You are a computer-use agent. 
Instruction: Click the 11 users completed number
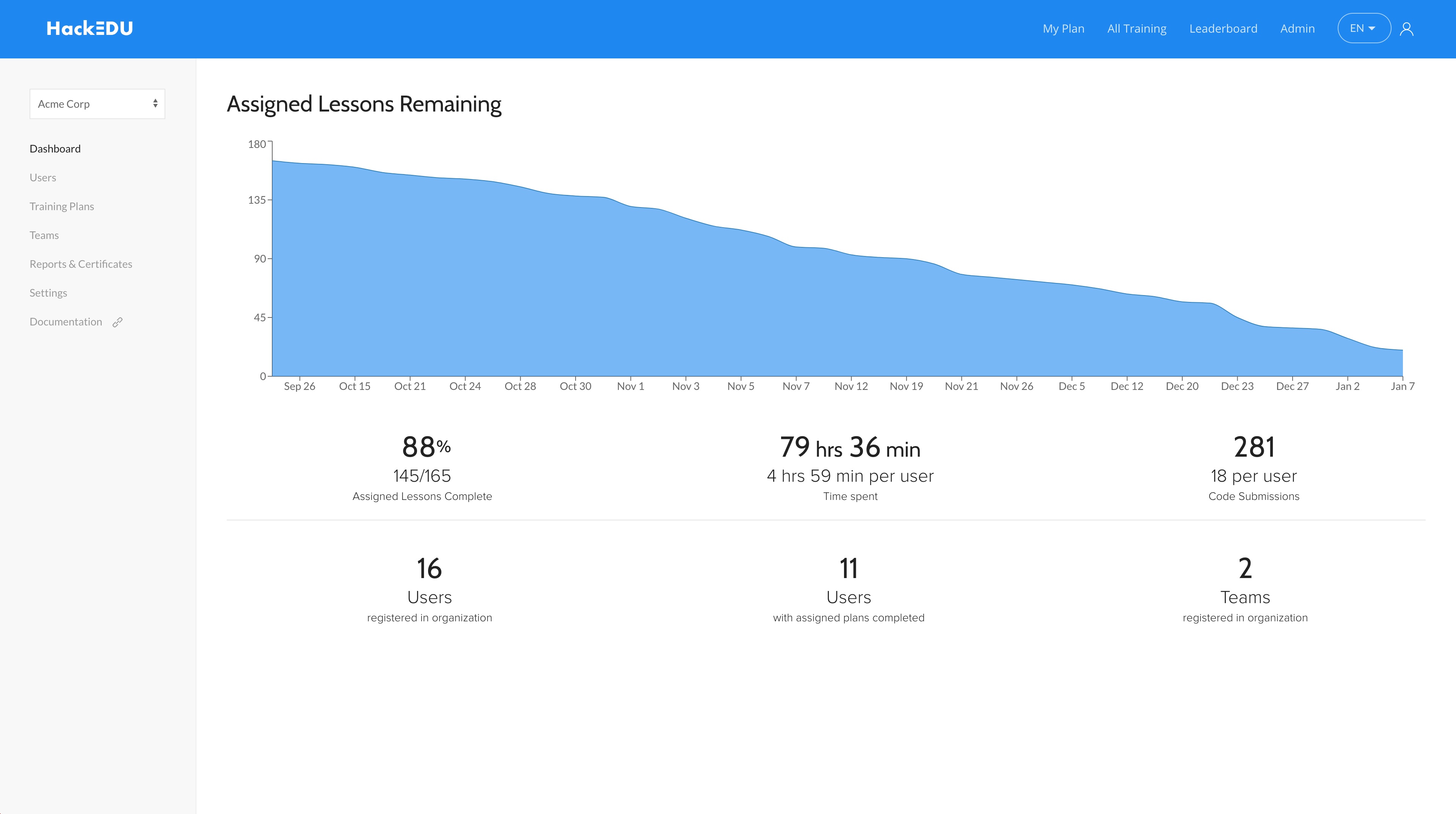(x=849, y=569)
